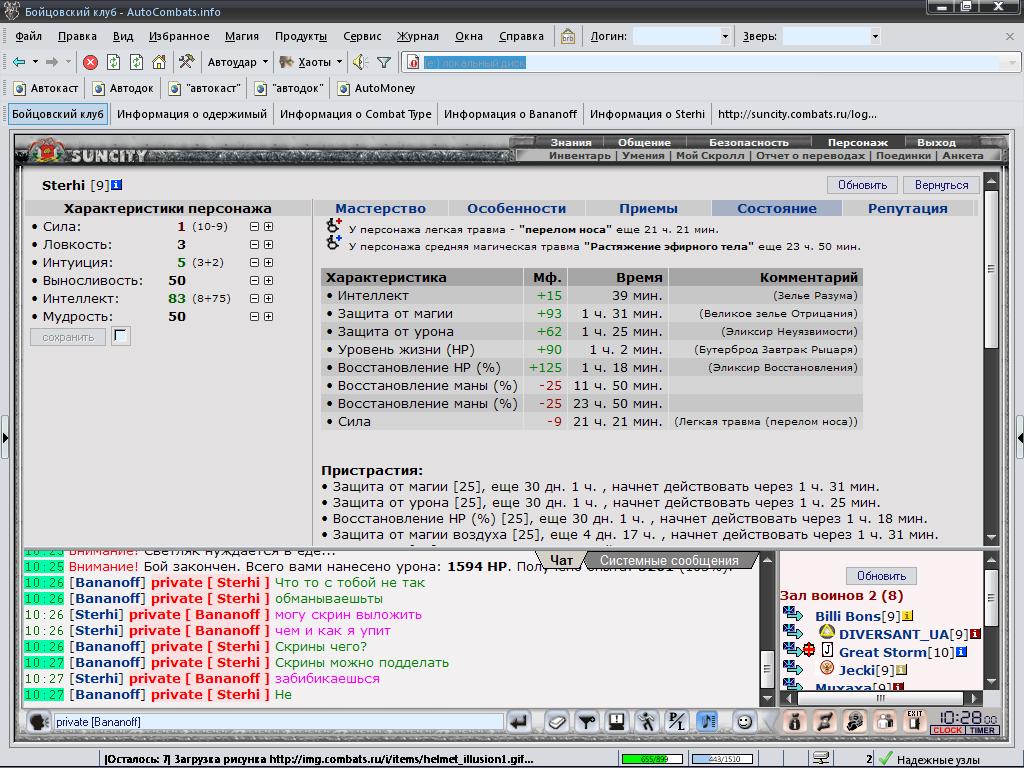Open back button history dropdown arrow
1024x768 pixels.
(x=35, y=62)
